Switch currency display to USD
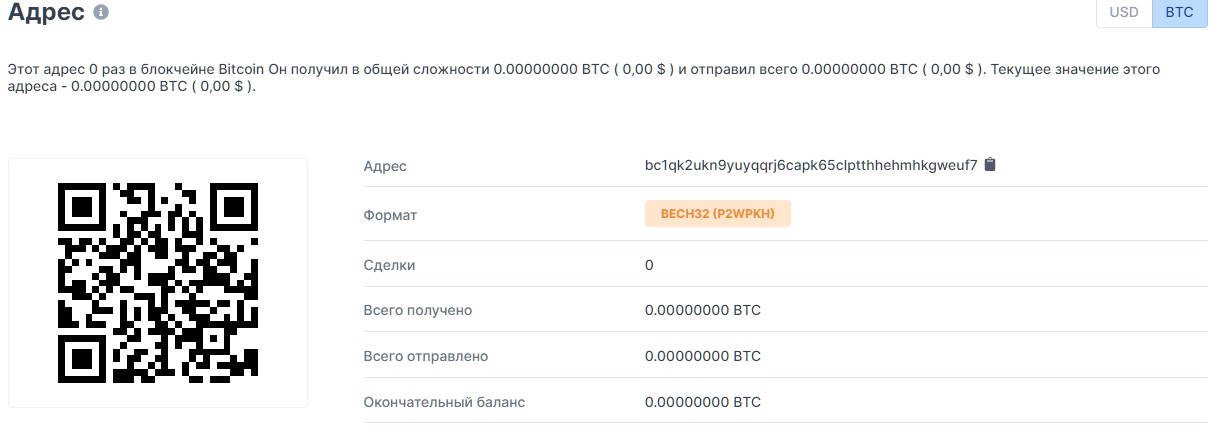Image resolution: width=1227 pixels, height=437 pixels. 1124,13
